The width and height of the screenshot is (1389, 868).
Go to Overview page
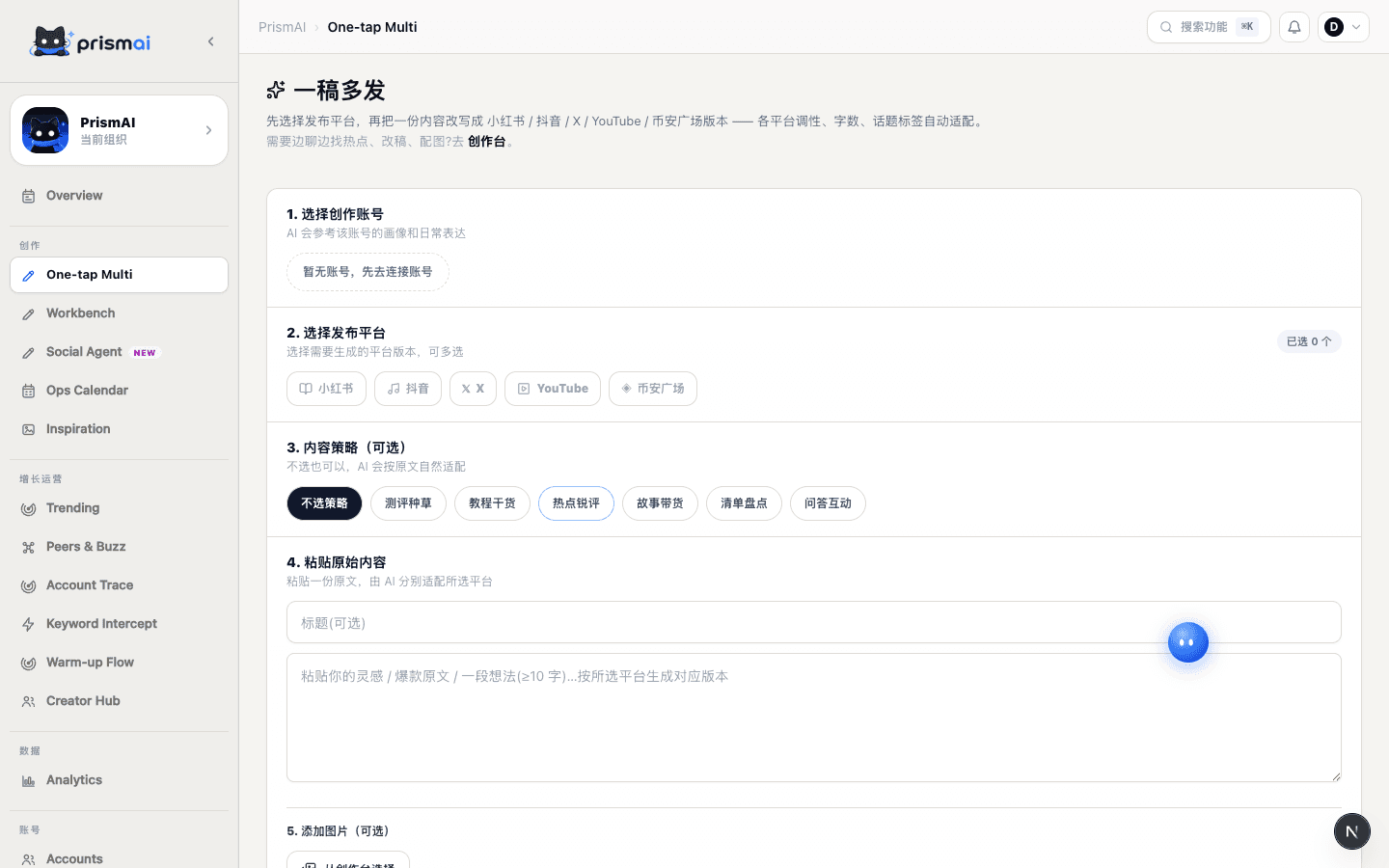tap(119, 196)
